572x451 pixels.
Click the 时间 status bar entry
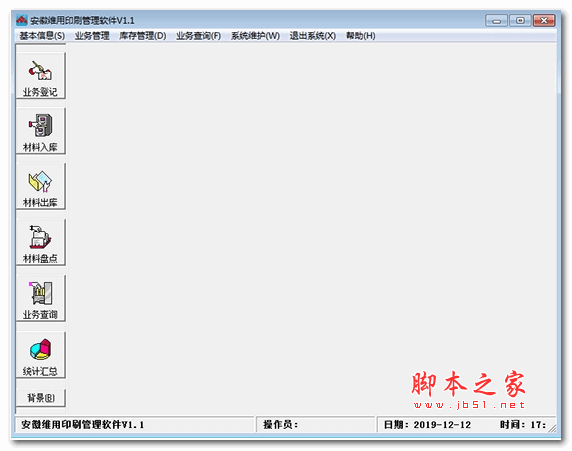[523, 425]
